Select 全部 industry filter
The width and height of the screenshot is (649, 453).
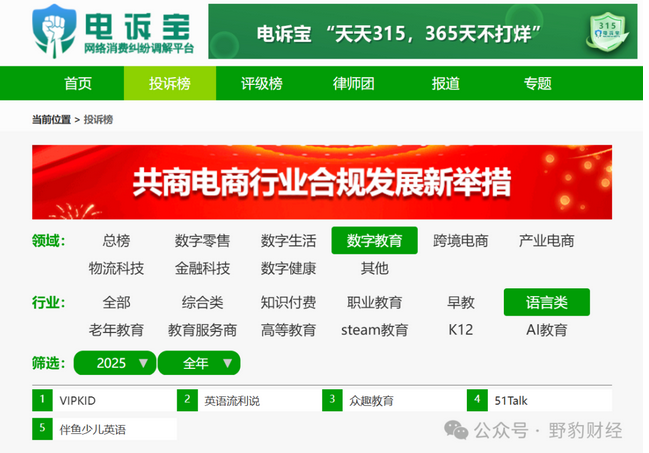click(x=116, y=302)
